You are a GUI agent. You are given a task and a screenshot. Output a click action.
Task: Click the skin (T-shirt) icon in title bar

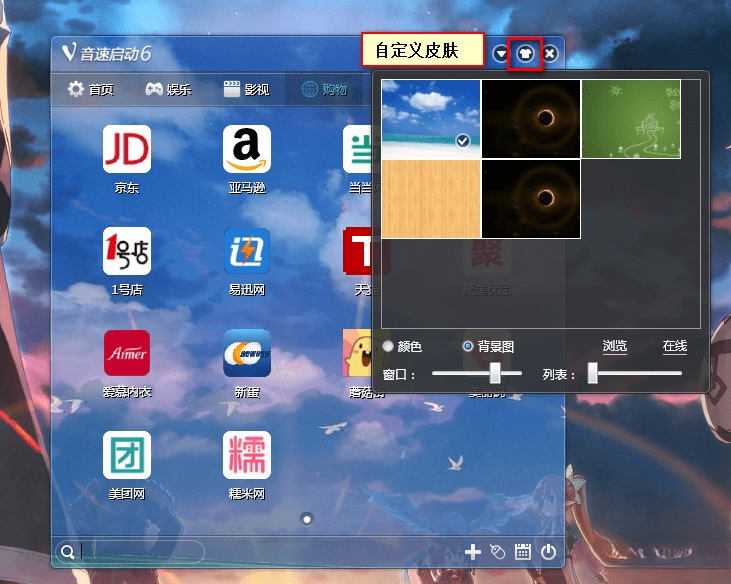click(x=525, y=54)
